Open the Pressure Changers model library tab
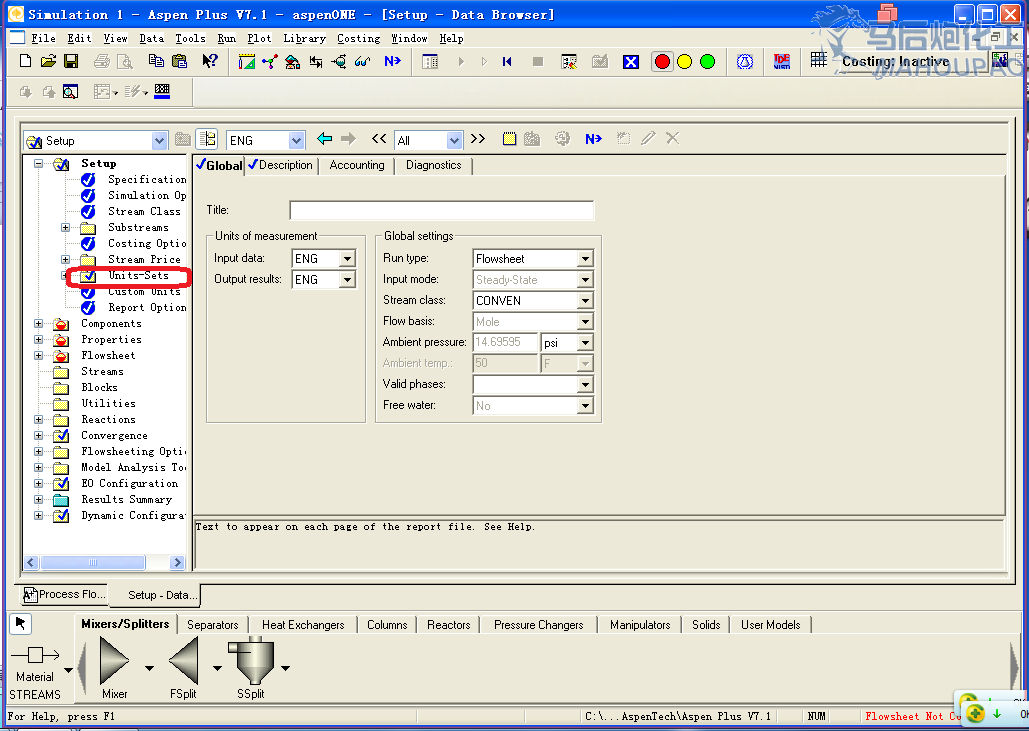 (x=539, y=625)
